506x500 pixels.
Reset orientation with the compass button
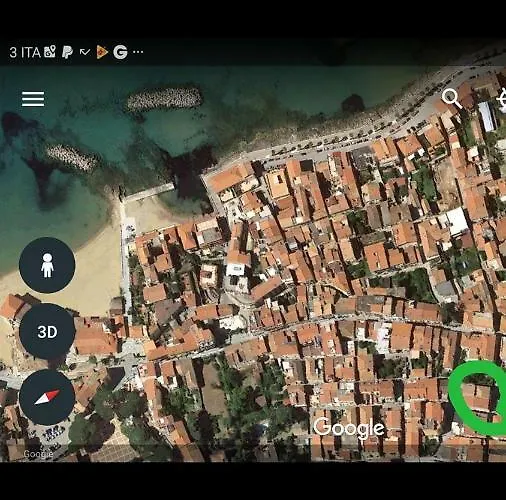pyautogui.click(x=47, y=397)
